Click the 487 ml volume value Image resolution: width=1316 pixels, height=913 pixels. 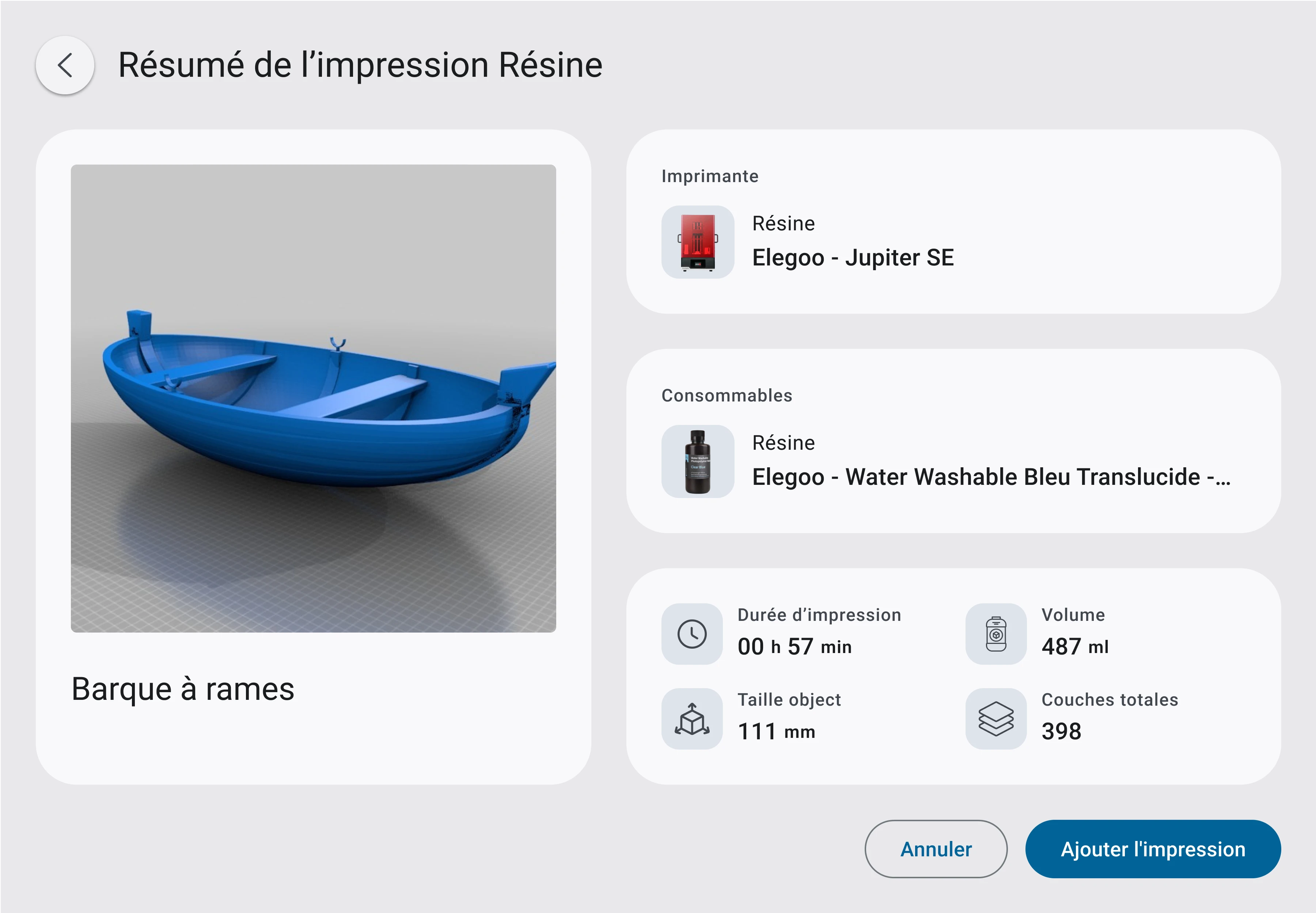click(x=1075, y=646)
